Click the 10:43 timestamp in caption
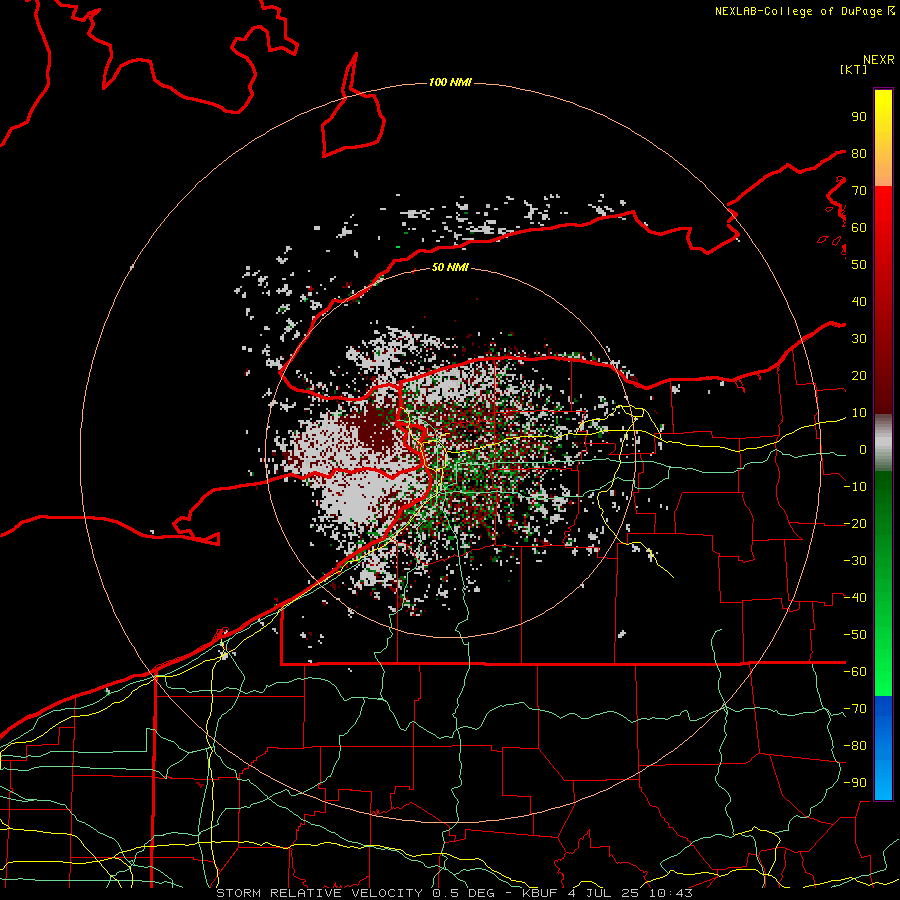Image resolution: width=900 pixels, height=900 pixels. 671,893
